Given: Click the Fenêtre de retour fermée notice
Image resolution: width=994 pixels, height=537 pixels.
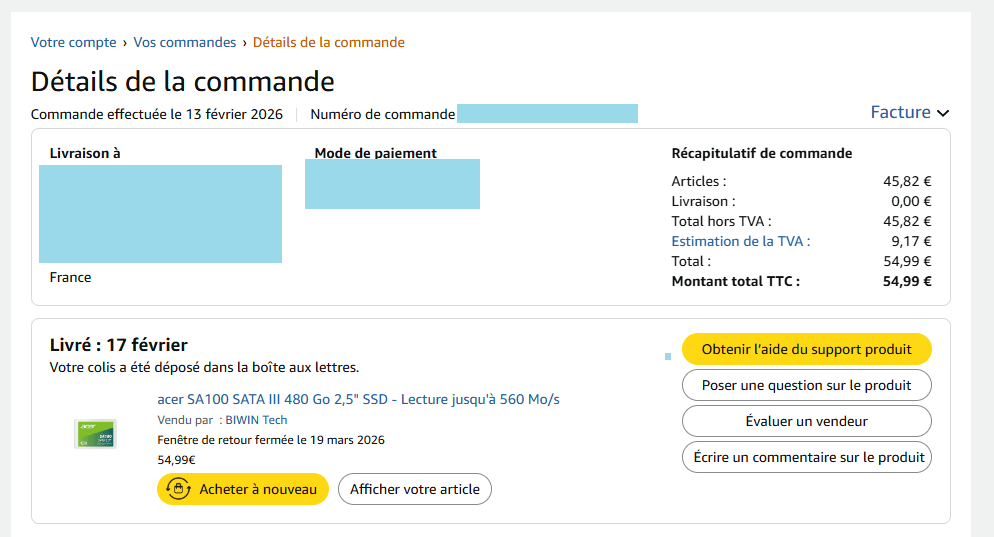Looking at the screenshot, I should (270, 440).
